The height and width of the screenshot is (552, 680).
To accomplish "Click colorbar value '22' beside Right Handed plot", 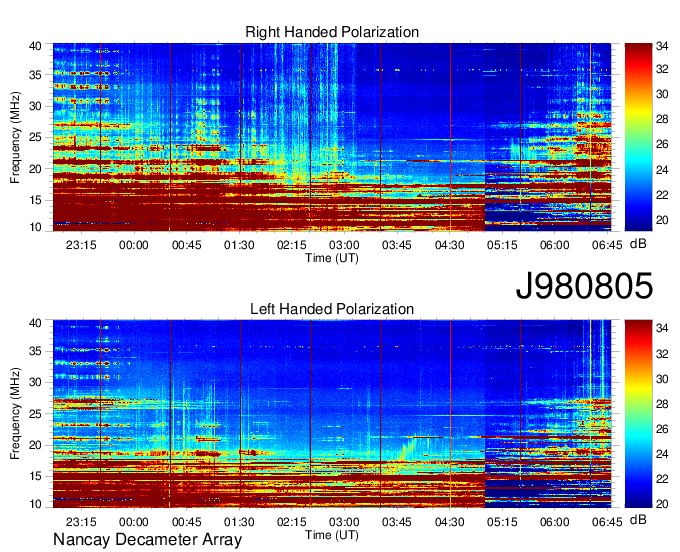I will (x=662, y=195).
